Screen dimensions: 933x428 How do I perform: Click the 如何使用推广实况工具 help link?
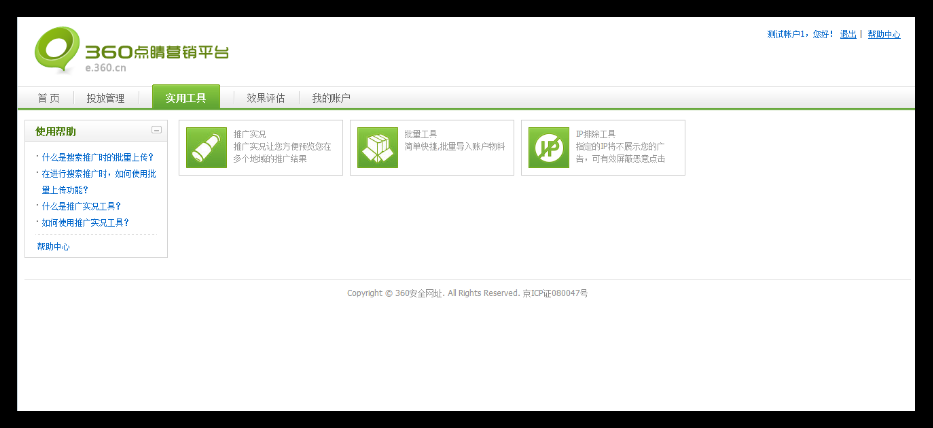point(85,222)
